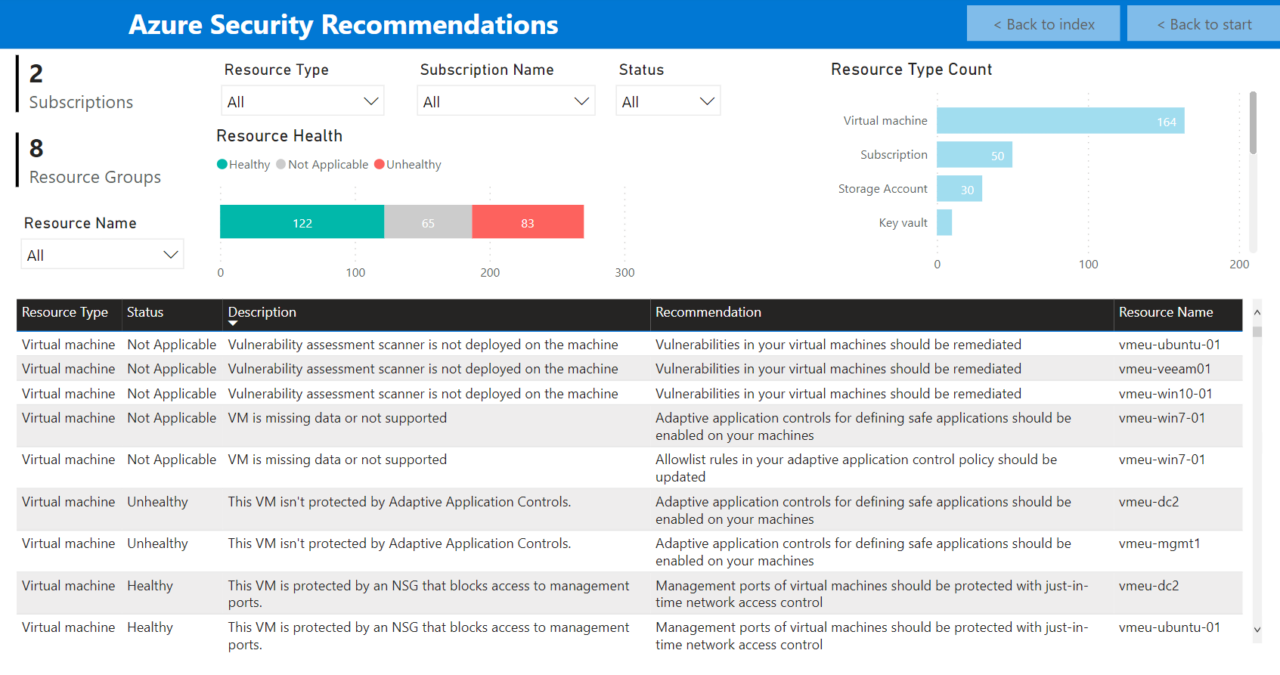Click Not Applicable status in vmeu-win10-01 row
Screen dimensions: 1280x675
(x=171, y=394)
